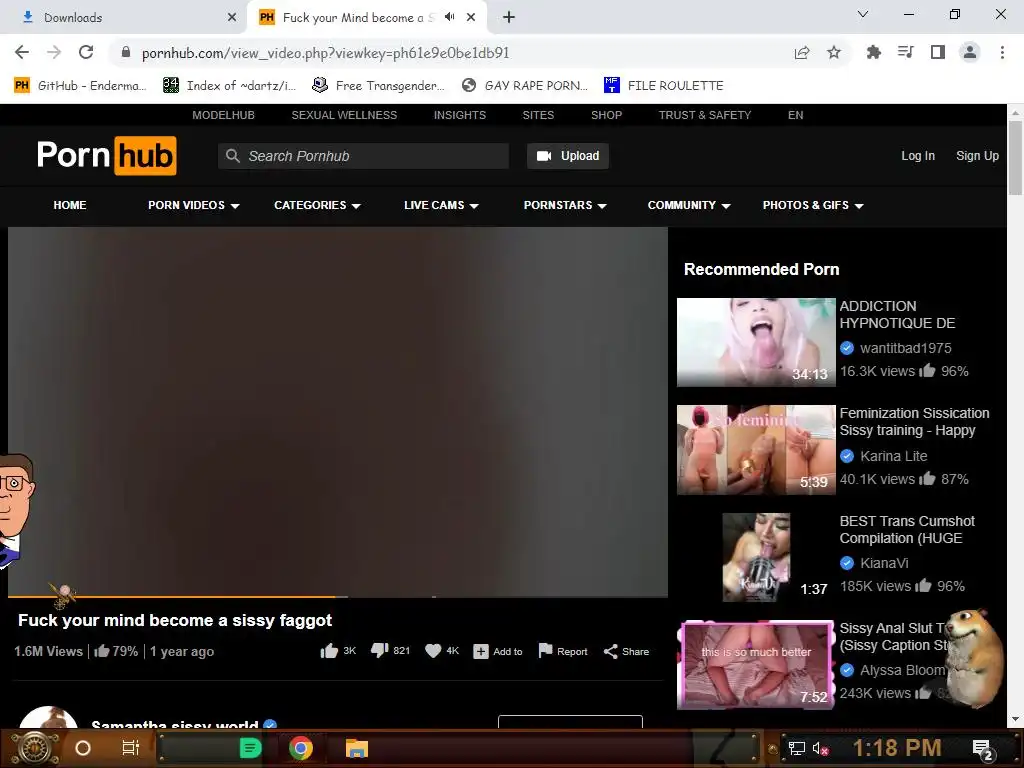Open the recommended thumbnail lasting 34:13
The image size is (1024, 768).
click(x=756, y=342)
